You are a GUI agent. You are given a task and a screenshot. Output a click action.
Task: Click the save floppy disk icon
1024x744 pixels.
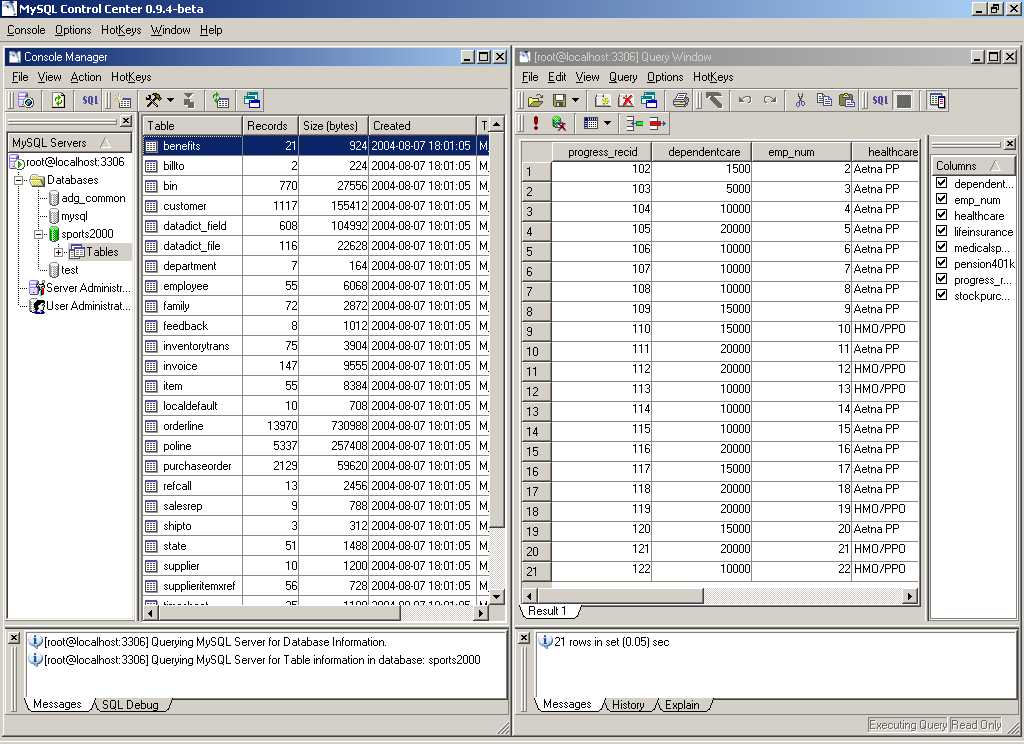click(x=560, y=101)
